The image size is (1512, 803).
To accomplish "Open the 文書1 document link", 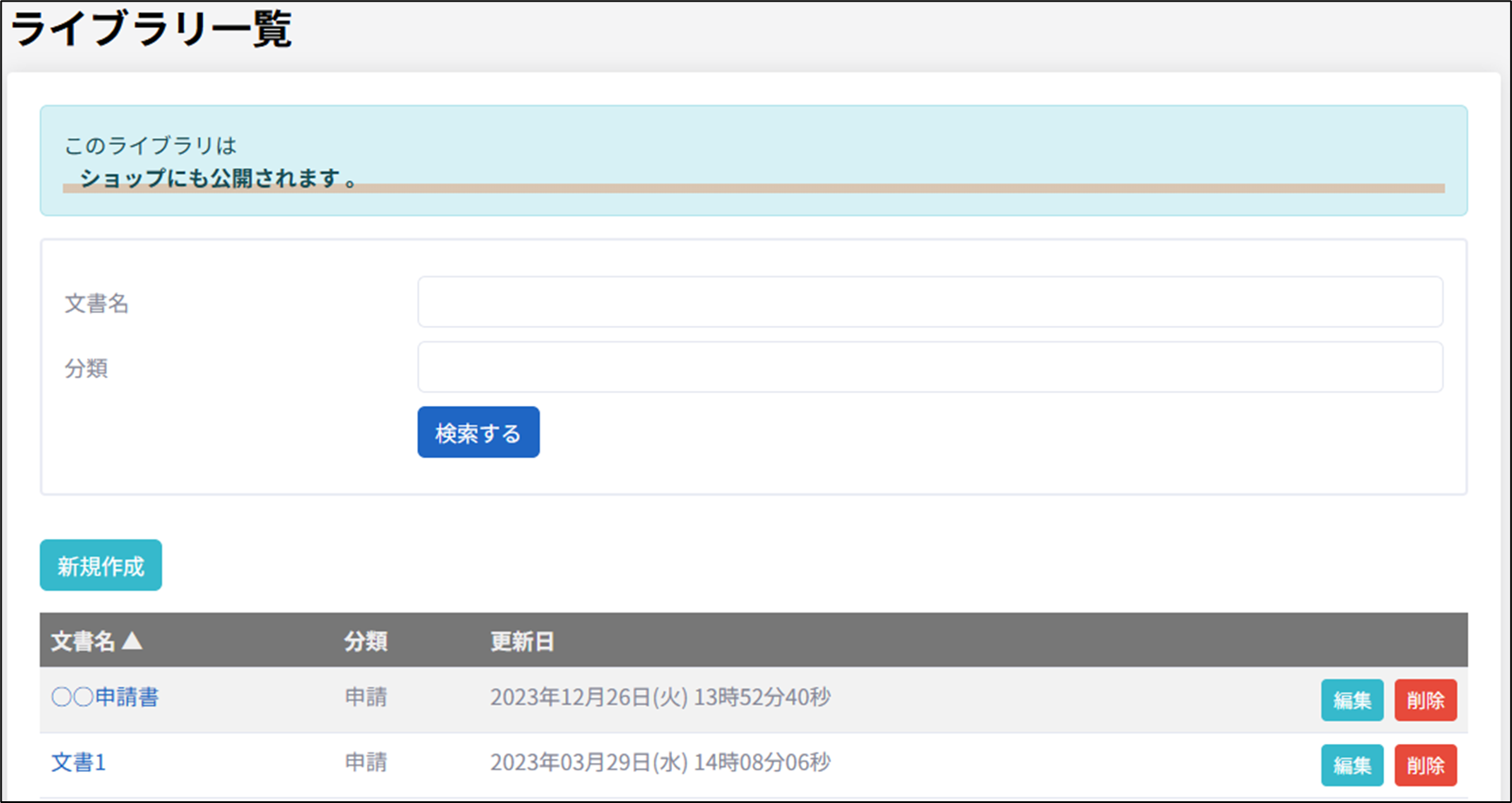I will 78,762.
